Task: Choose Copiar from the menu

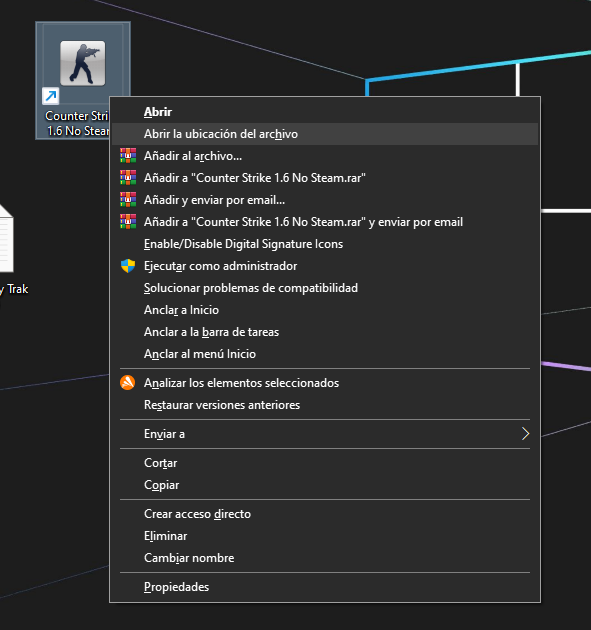Action: [x=325, y=485]
